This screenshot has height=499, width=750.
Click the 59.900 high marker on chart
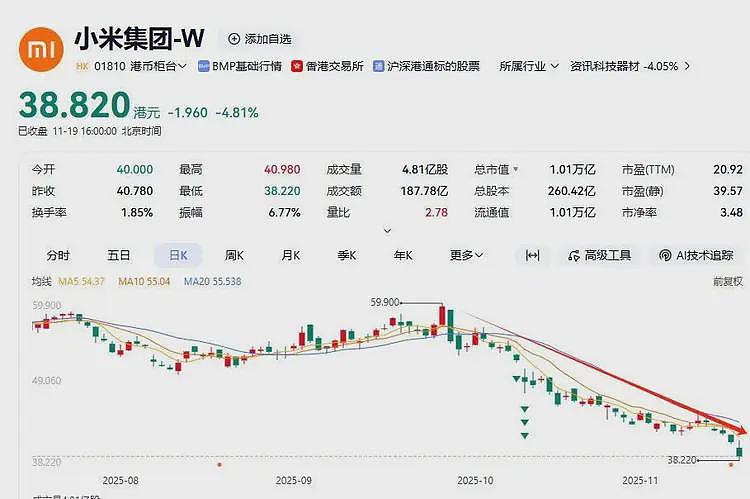[x=385, y=302]
